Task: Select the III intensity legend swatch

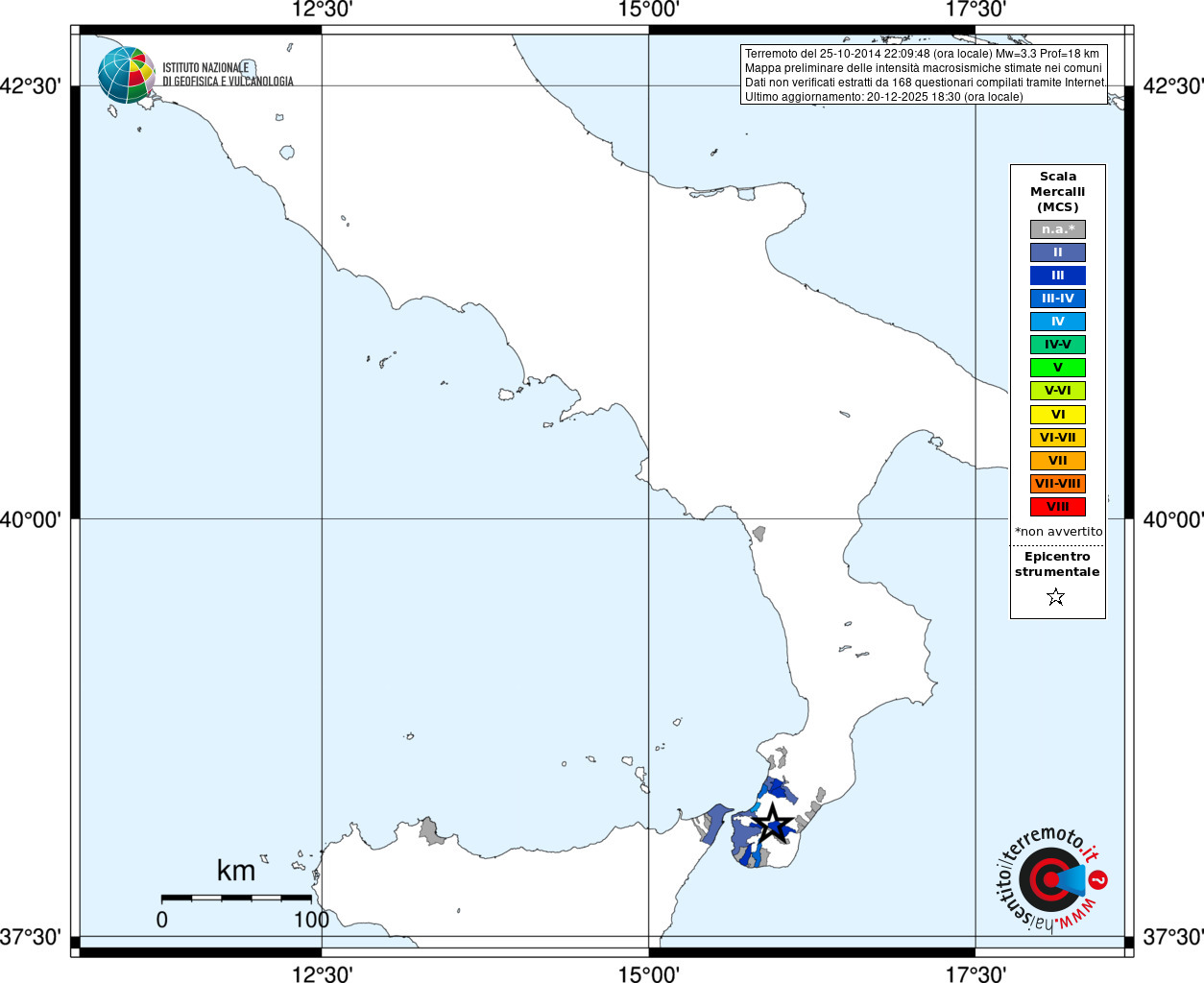Action: click(1058, 276)
